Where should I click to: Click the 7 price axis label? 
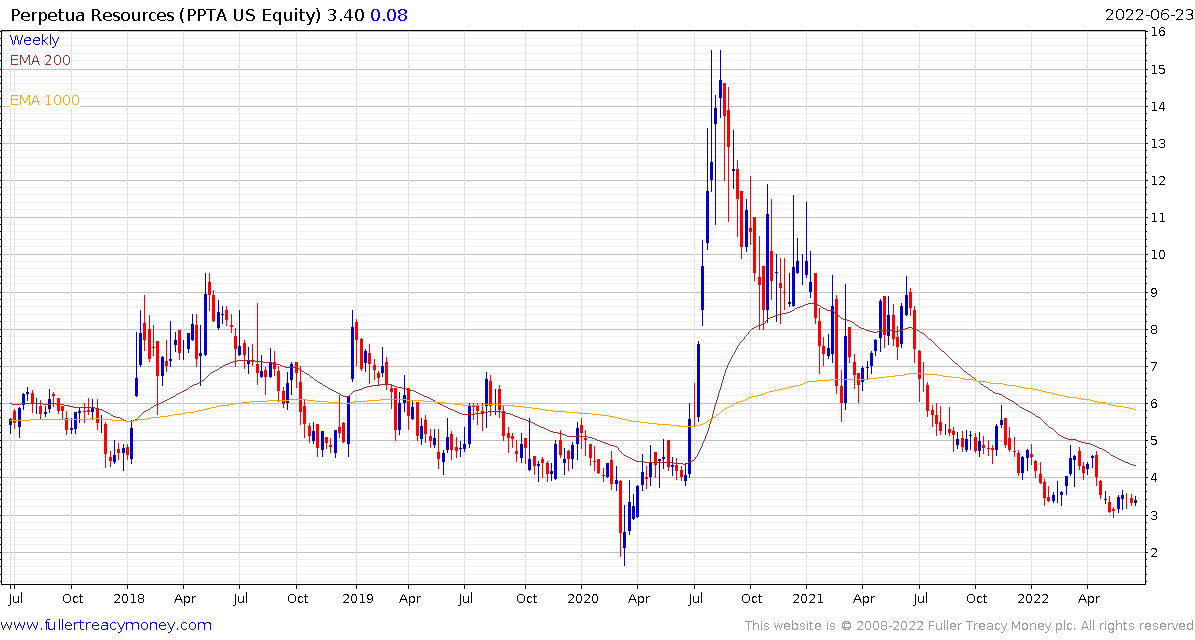click(x=1155, y=367)
